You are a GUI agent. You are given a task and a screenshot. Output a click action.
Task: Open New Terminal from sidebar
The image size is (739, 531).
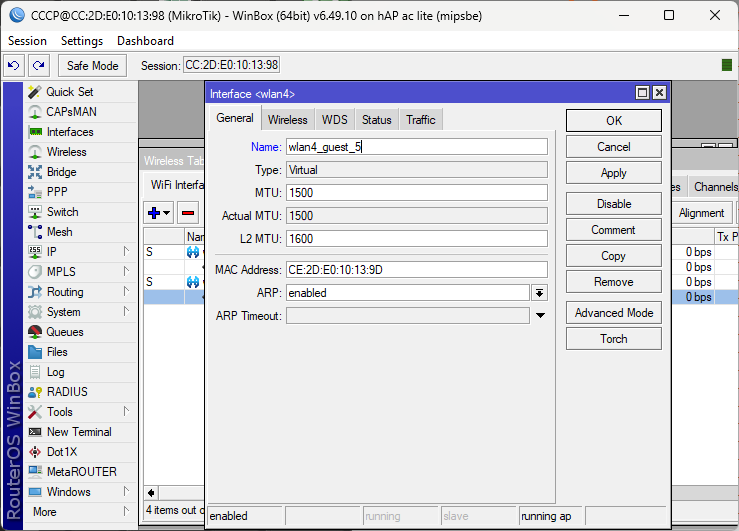[79, 432]
